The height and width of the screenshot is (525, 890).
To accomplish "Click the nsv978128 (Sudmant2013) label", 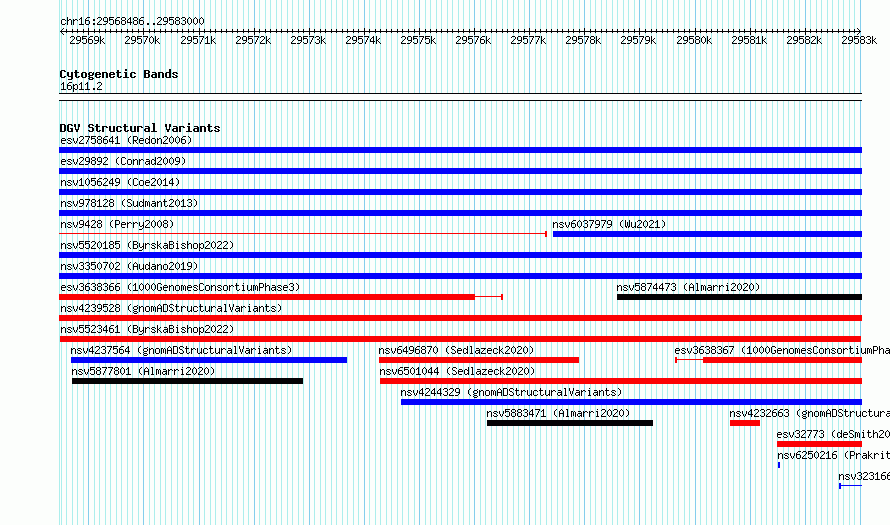I will point(129,203).
